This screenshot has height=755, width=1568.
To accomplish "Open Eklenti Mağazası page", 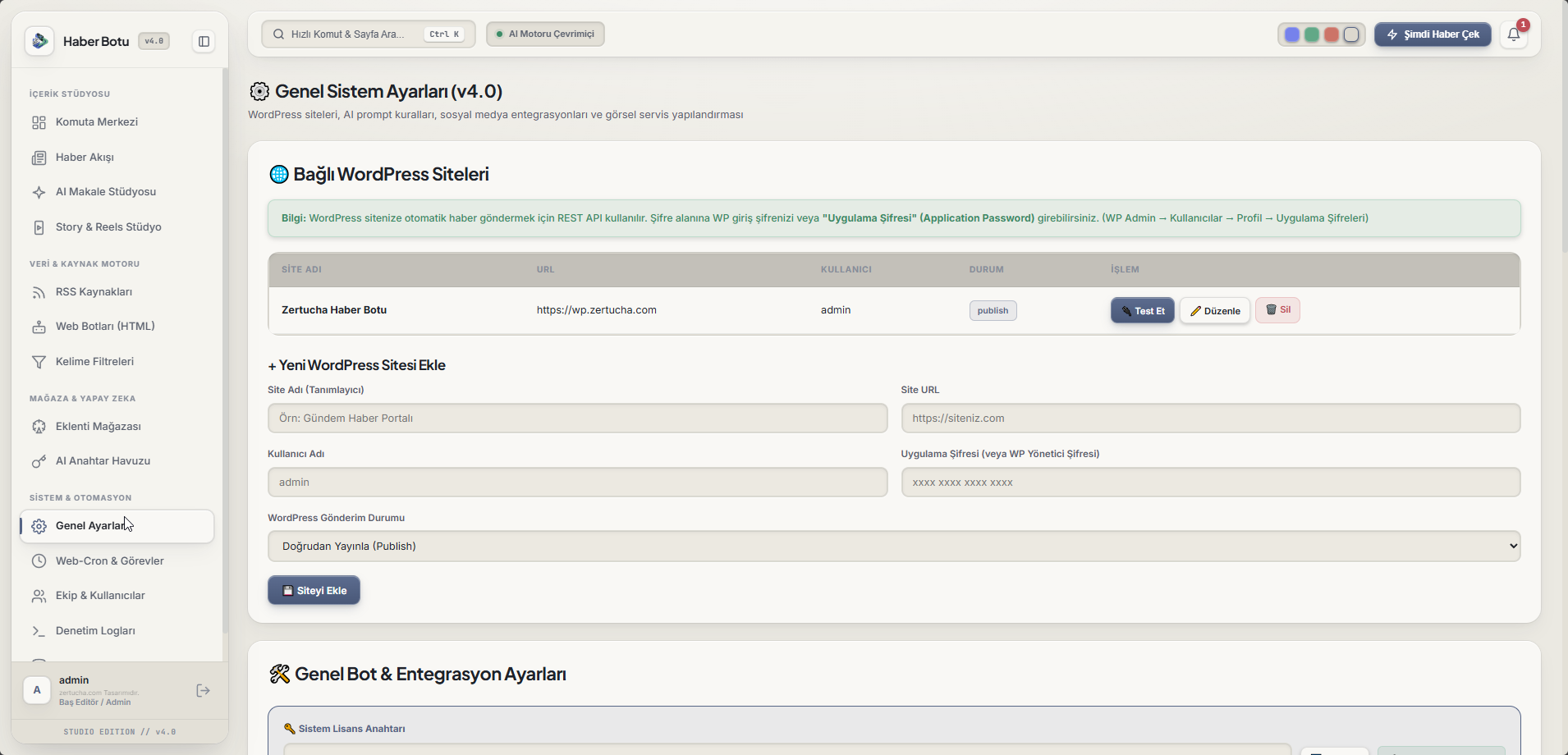I will pyautogui.click(x=117, y=427).
